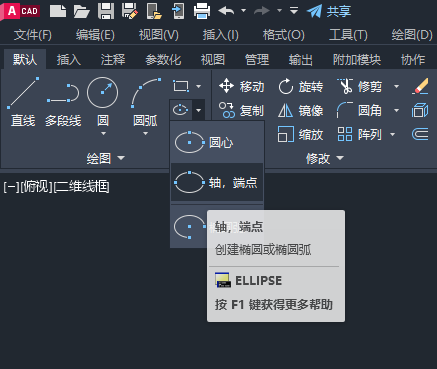Open the 视图(V) menu
437x369 pixels.
pos(159,35)
